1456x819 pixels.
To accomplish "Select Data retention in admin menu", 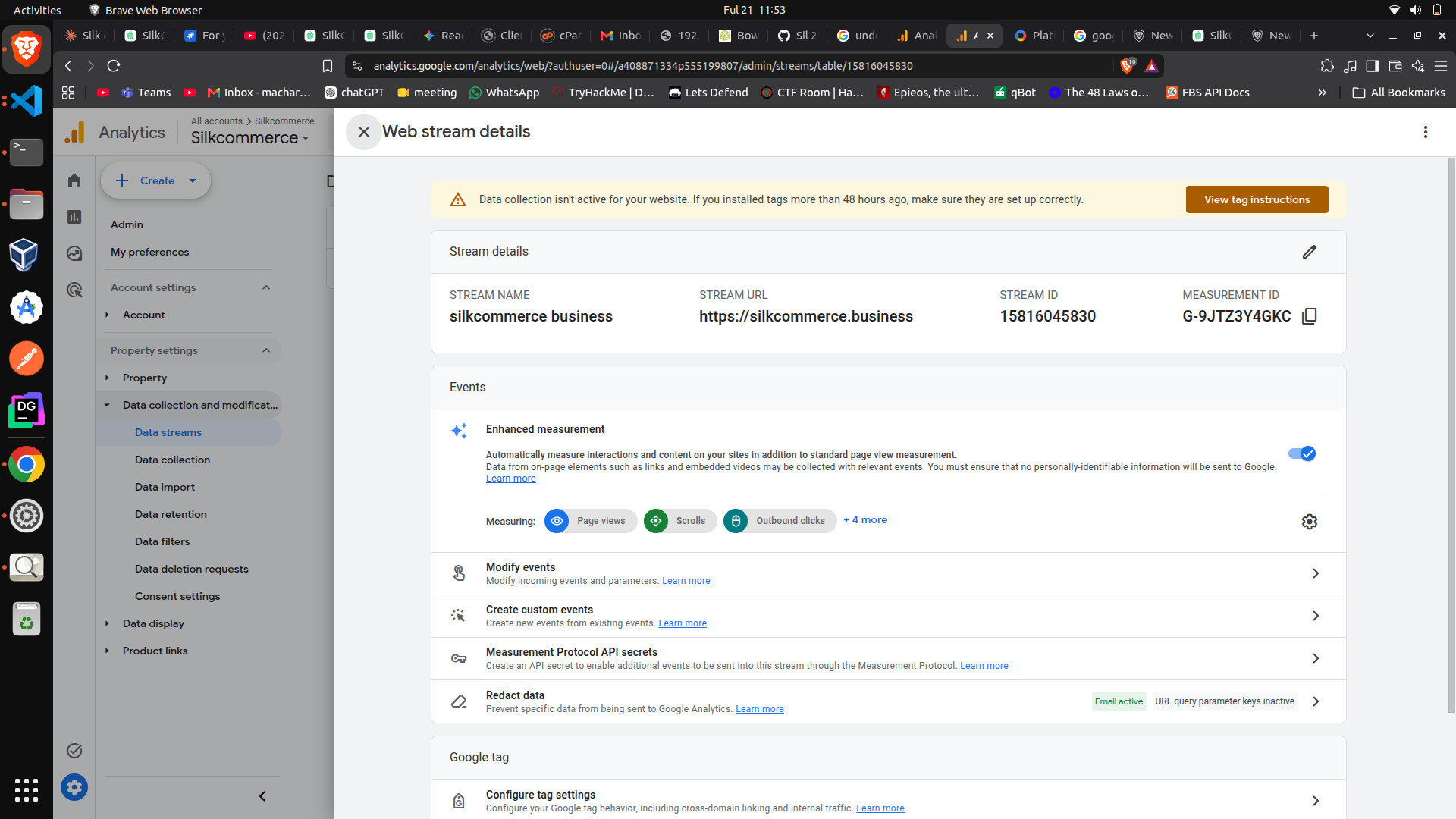I will click(x=171, y=514).
